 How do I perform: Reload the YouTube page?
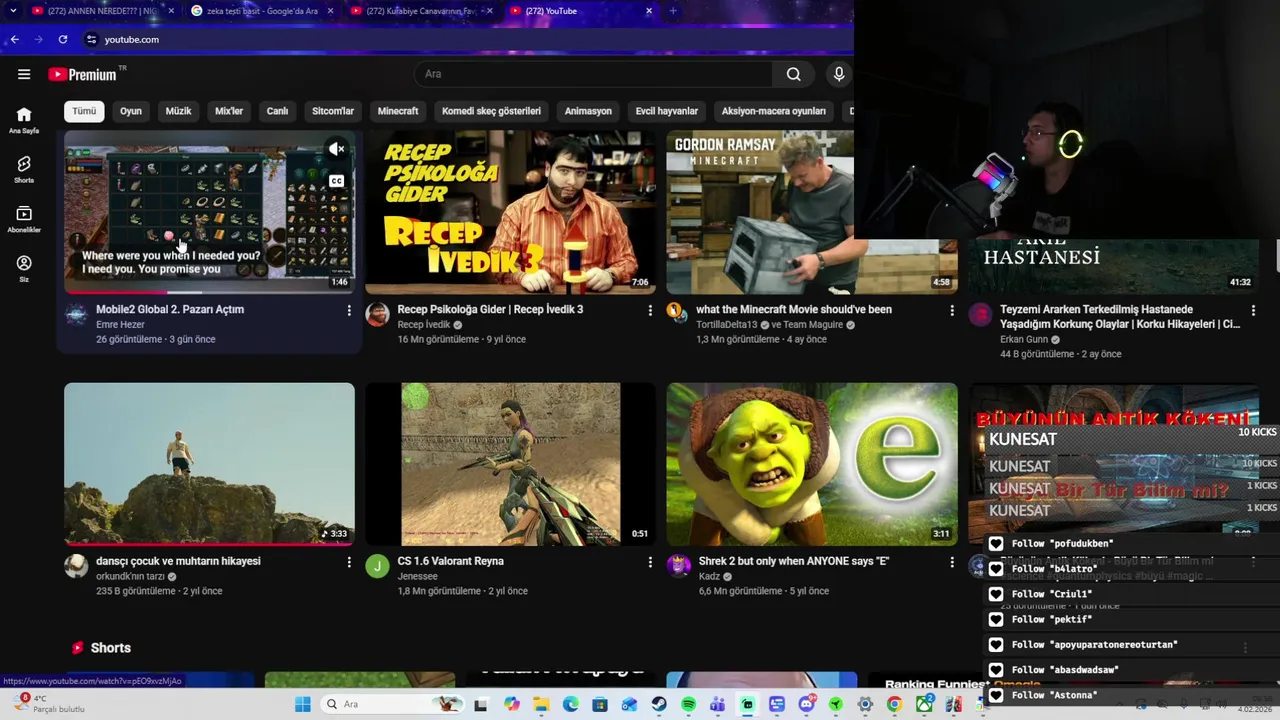tap(62, 39)
